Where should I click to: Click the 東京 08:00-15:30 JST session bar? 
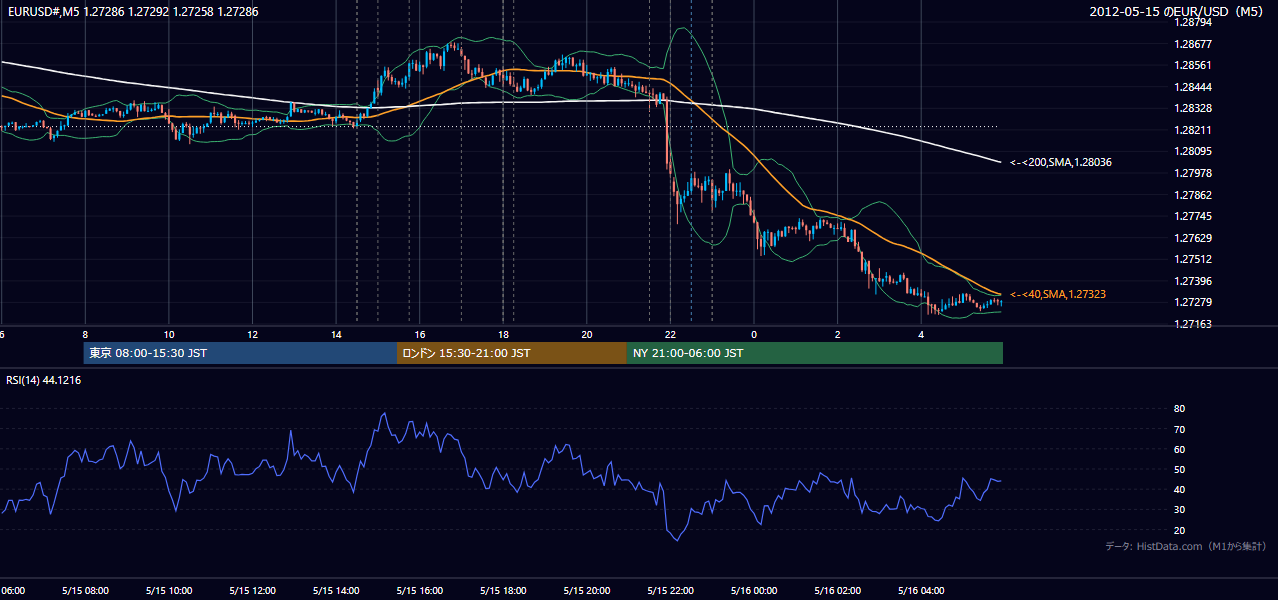(240, 353)
